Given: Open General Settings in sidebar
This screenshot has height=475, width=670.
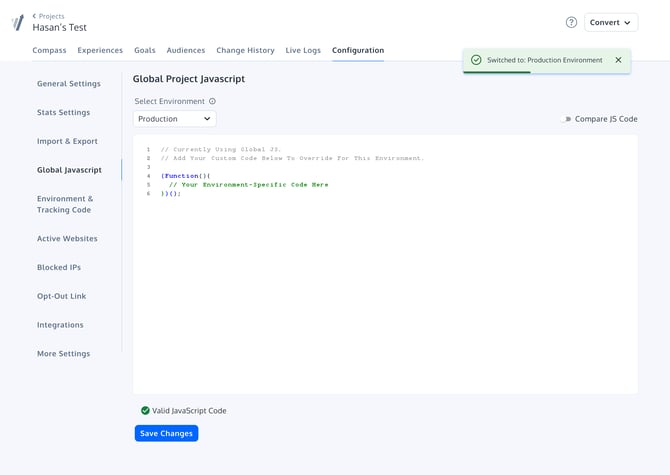Looking at the screenshot, I should [x=69, y=84].
